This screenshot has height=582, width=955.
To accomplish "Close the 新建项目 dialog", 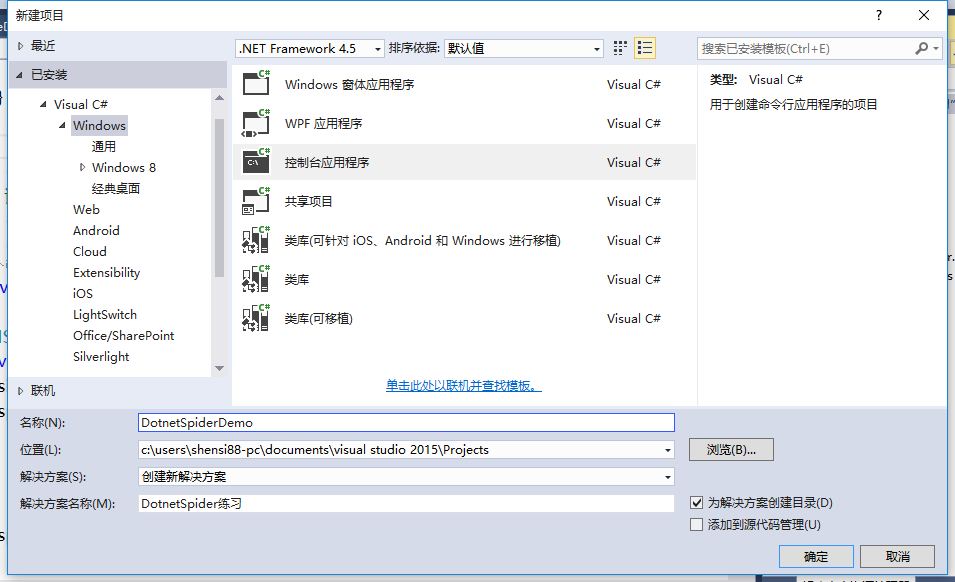I will (923, 15).
